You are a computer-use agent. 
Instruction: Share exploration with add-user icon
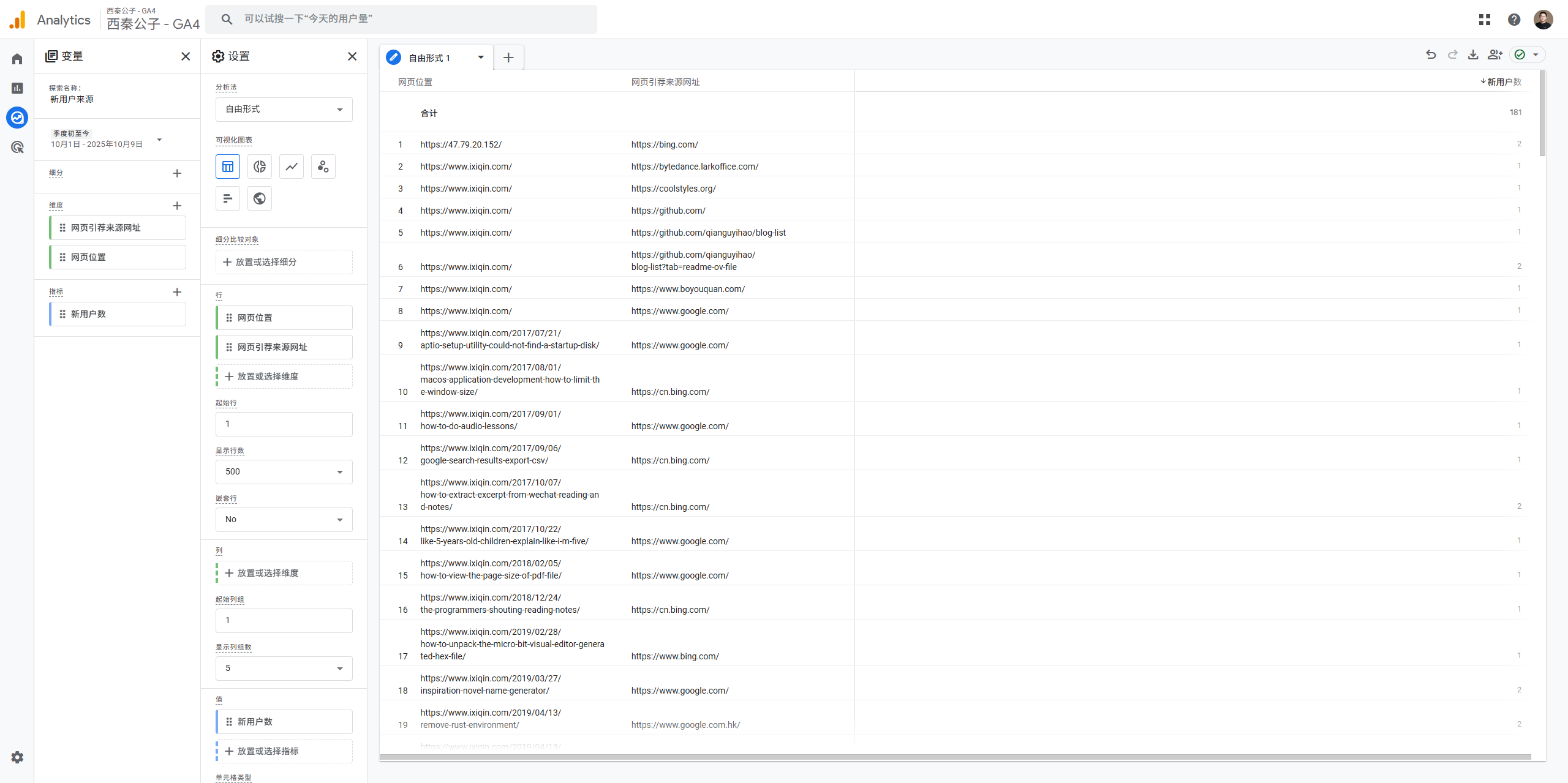point(1495,55)
